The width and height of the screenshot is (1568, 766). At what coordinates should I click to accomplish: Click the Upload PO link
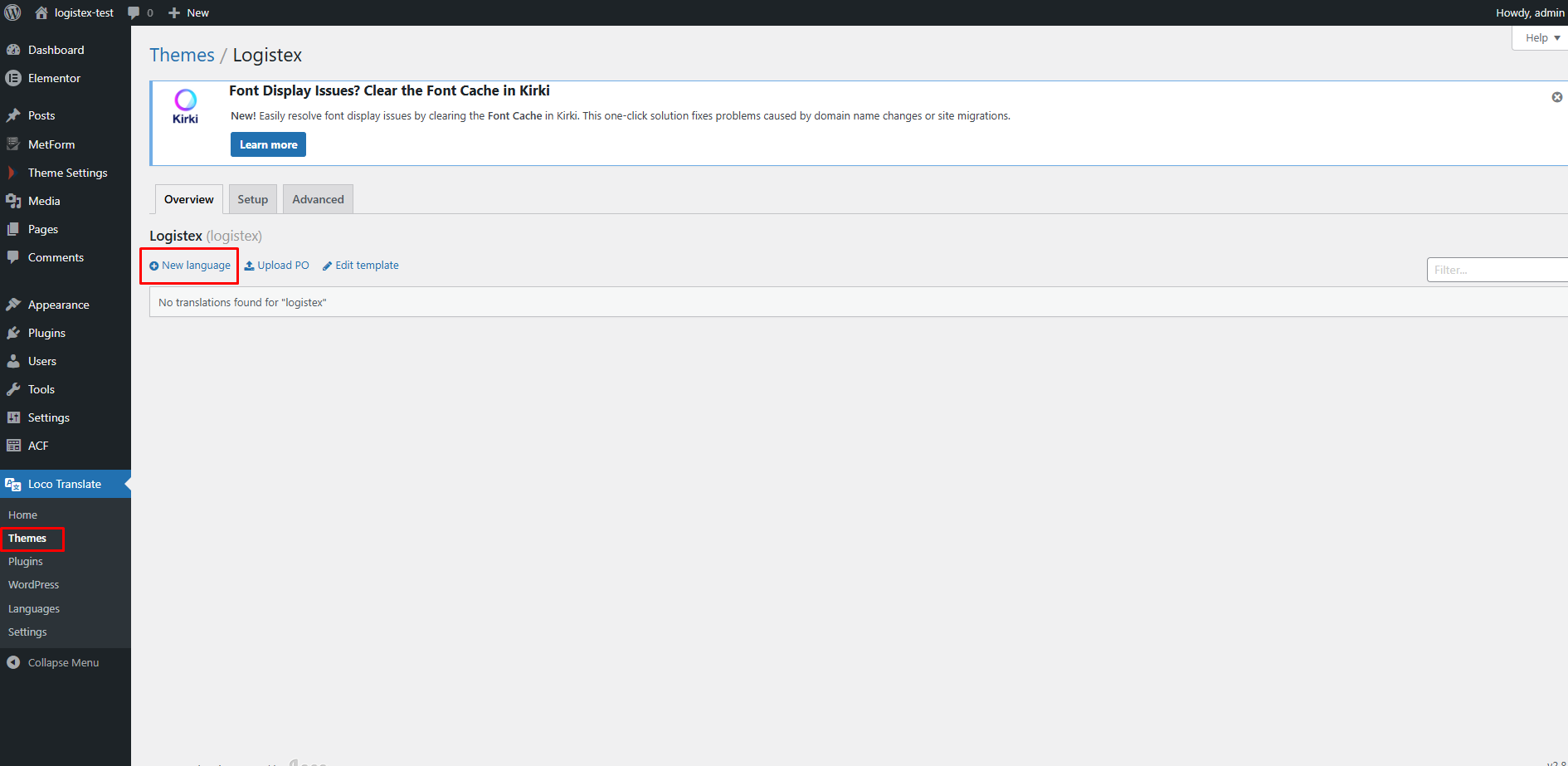pyautogui.click(x=277, y=266)
